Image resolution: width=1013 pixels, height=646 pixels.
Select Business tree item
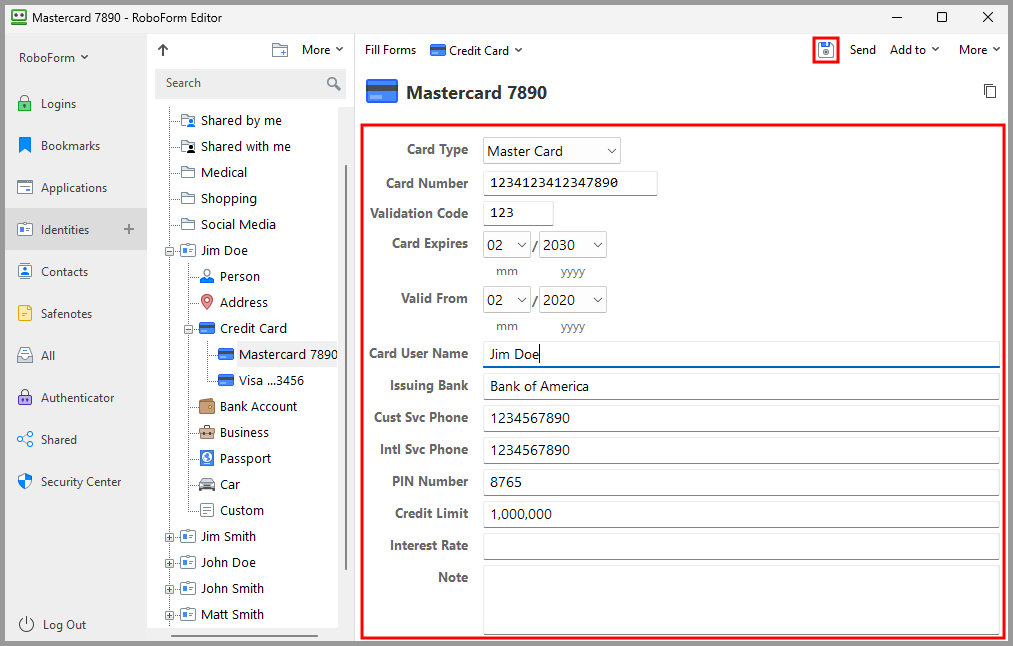(234, 432)
